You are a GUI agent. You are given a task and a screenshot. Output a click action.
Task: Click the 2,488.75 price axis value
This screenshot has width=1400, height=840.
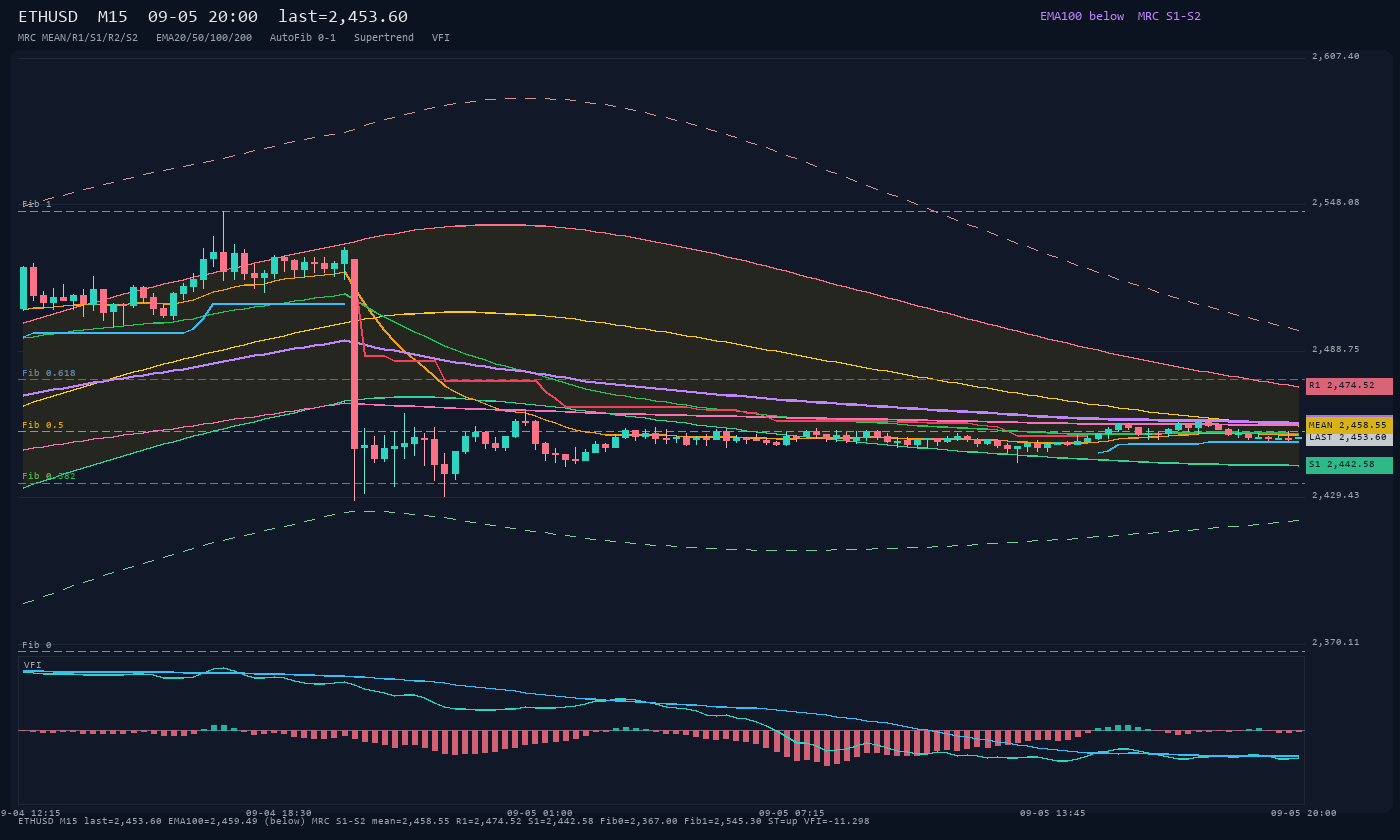pos(1335,349)
